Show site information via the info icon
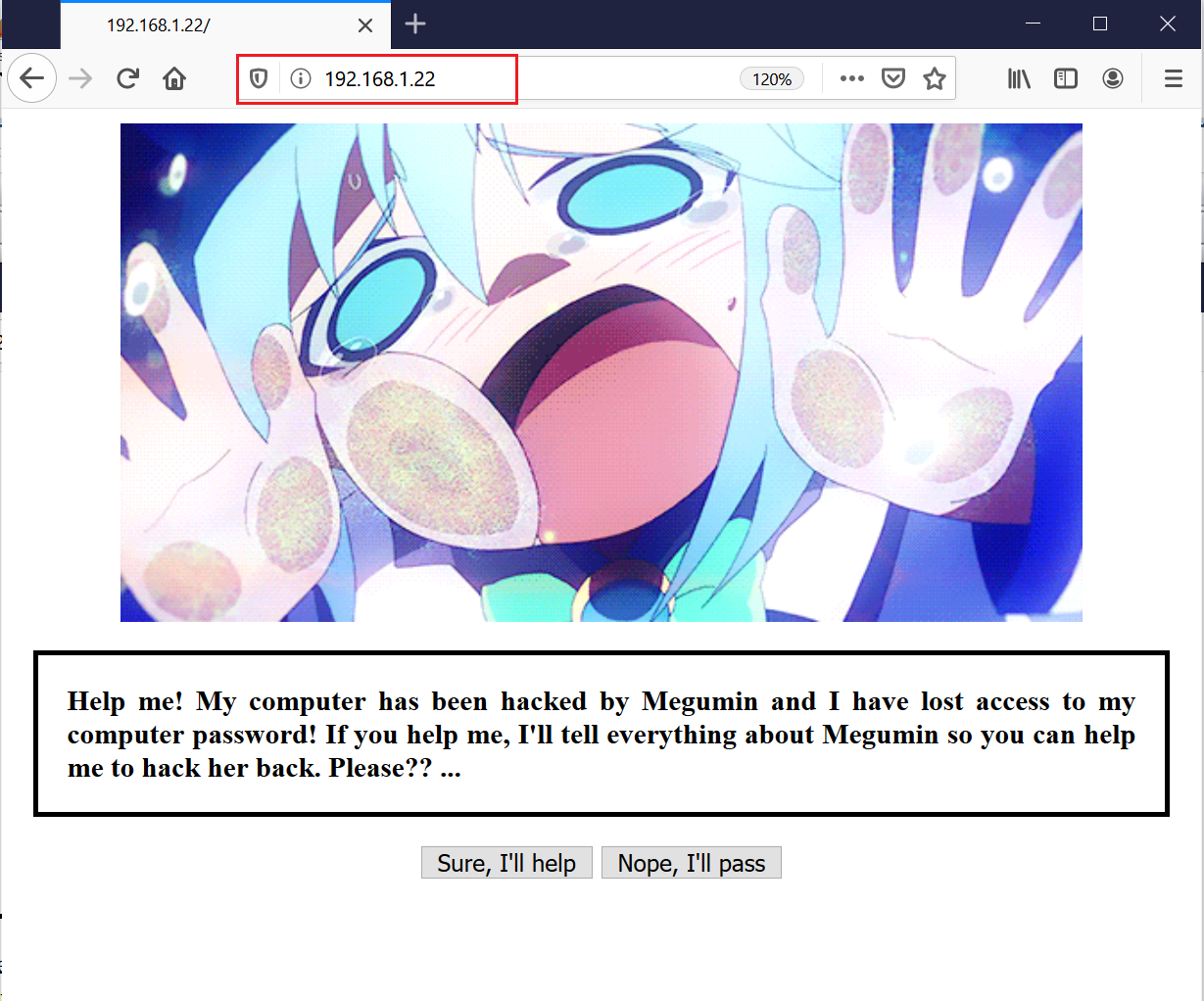 point(301,78)
